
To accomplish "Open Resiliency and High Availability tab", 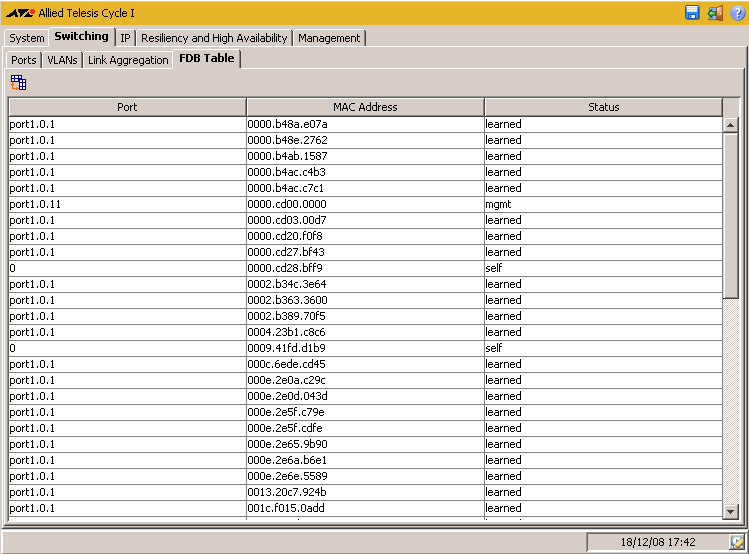I will 214,38.
